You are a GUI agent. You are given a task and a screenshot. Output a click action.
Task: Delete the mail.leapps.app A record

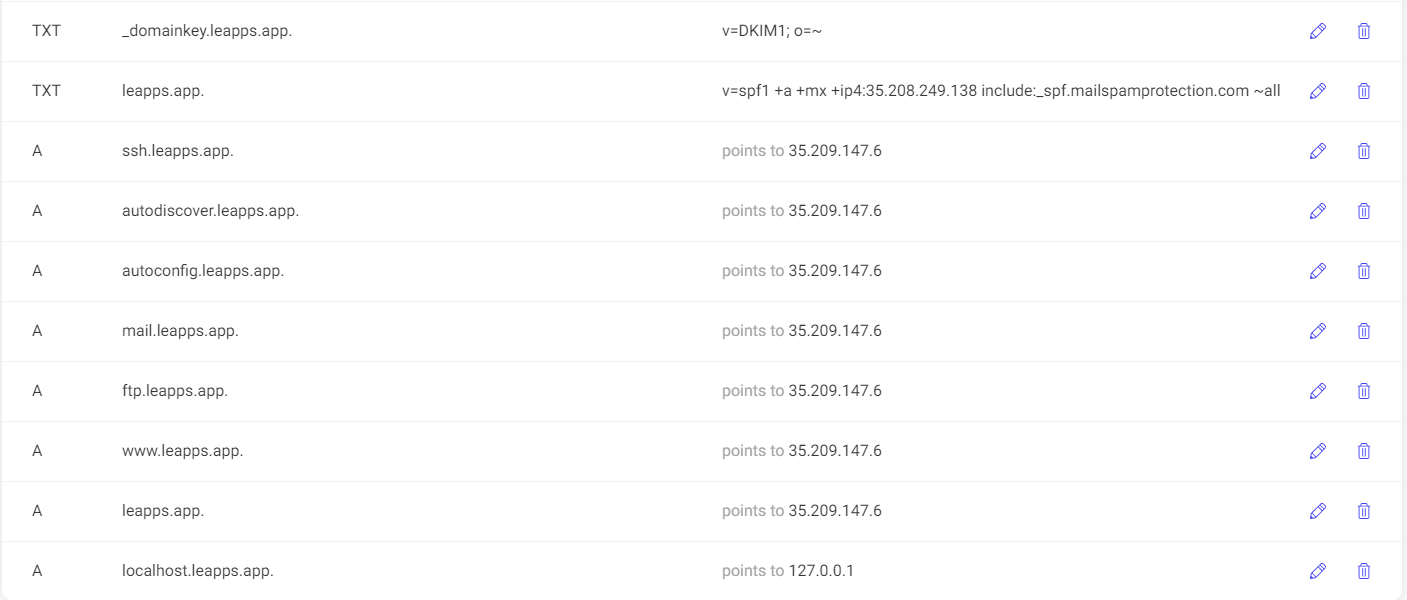click(x=1363, y=331)
